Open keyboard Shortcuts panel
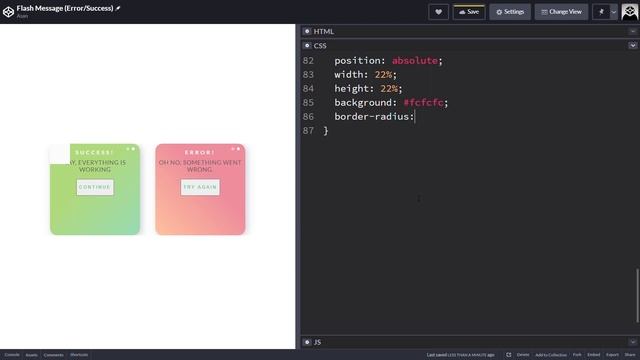The height and width of the screenshot is (360, 640). [x=79, y=355]
